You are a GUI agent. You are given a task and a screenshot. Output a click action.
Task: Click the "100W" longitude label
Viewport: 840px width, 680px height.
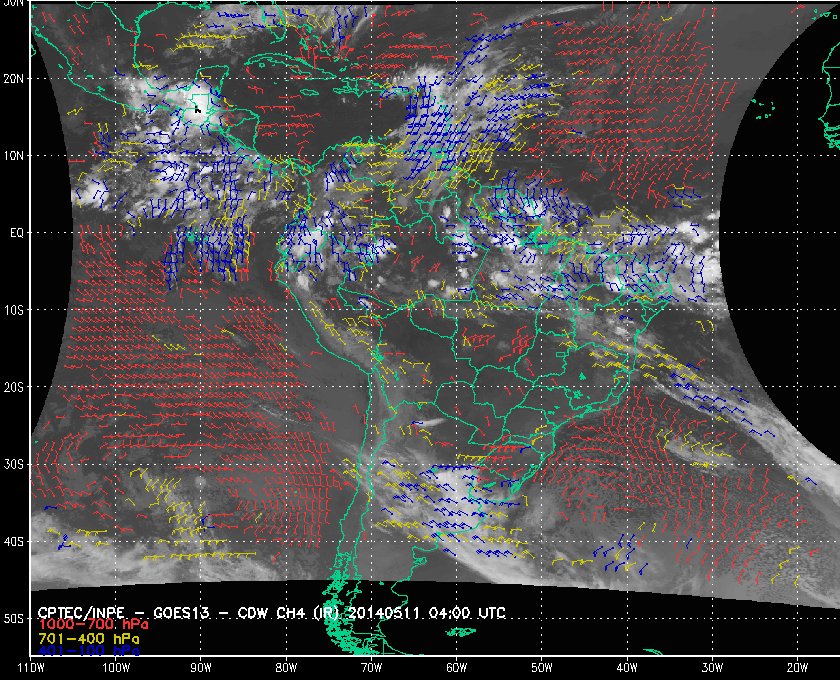[116, 668]
